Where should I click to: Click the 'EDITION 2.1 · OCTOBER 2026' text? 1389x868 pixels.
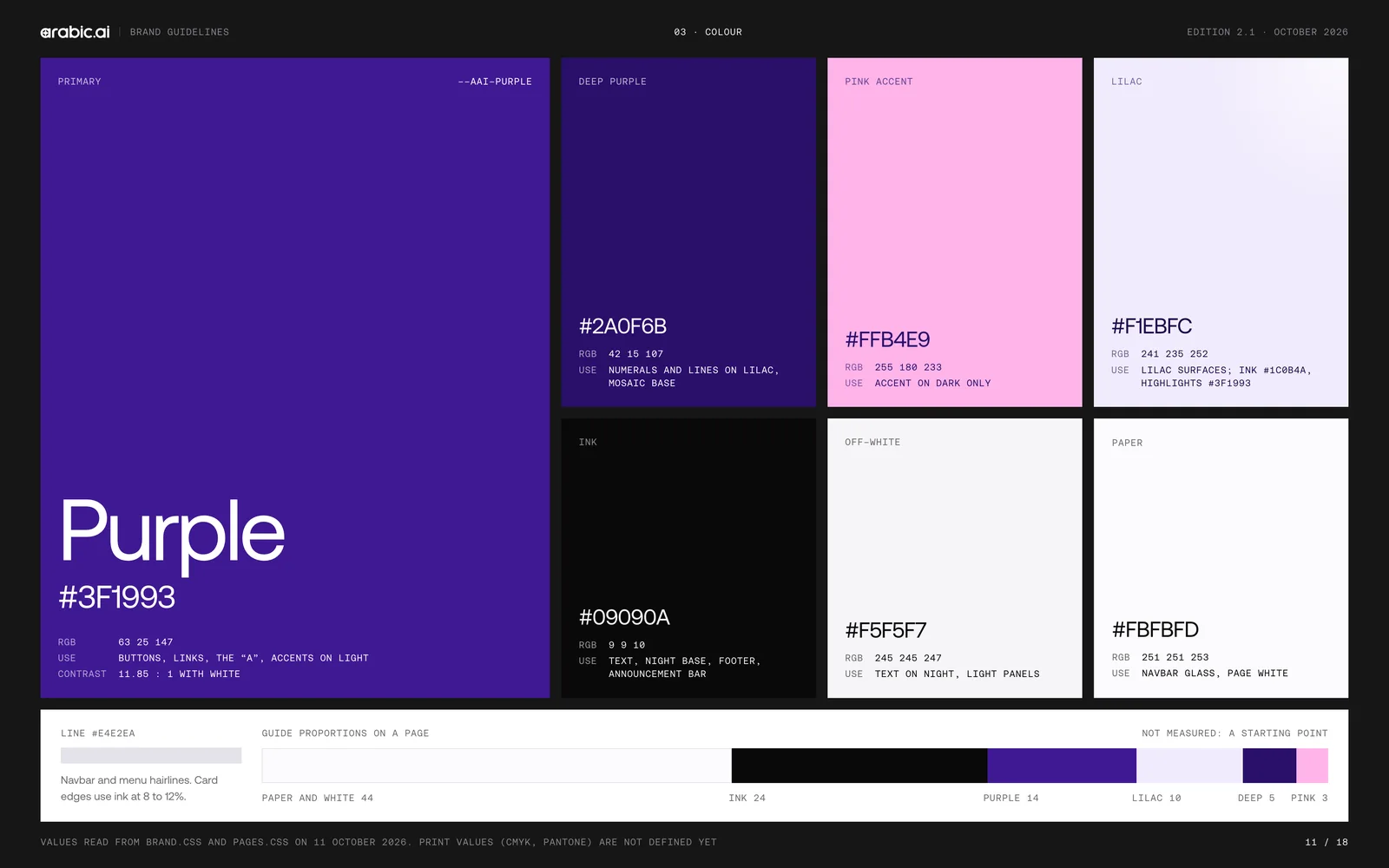pyautogui.click(x=1267, y=32)
